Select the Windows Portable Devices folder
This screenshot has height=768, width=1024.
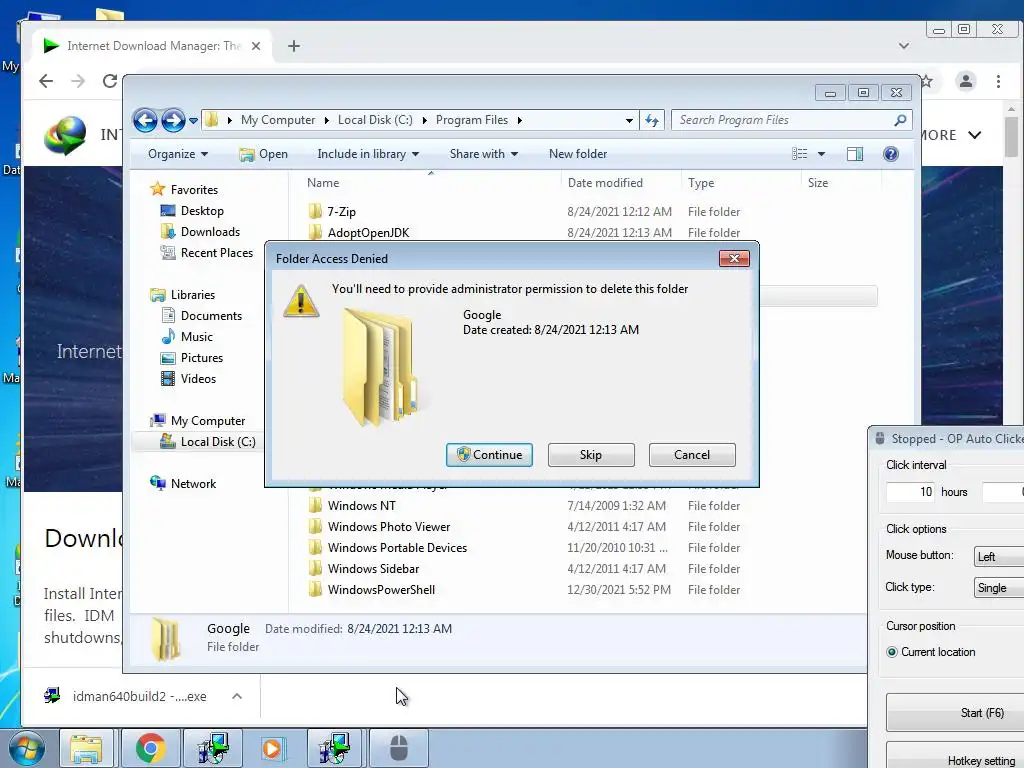(397, 547)
